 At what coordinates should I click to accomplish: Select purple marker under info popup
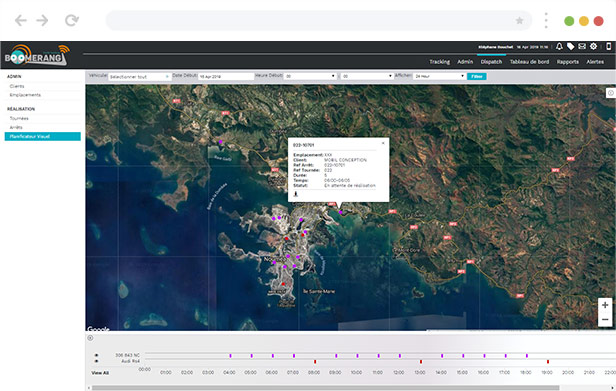(341, 212)
